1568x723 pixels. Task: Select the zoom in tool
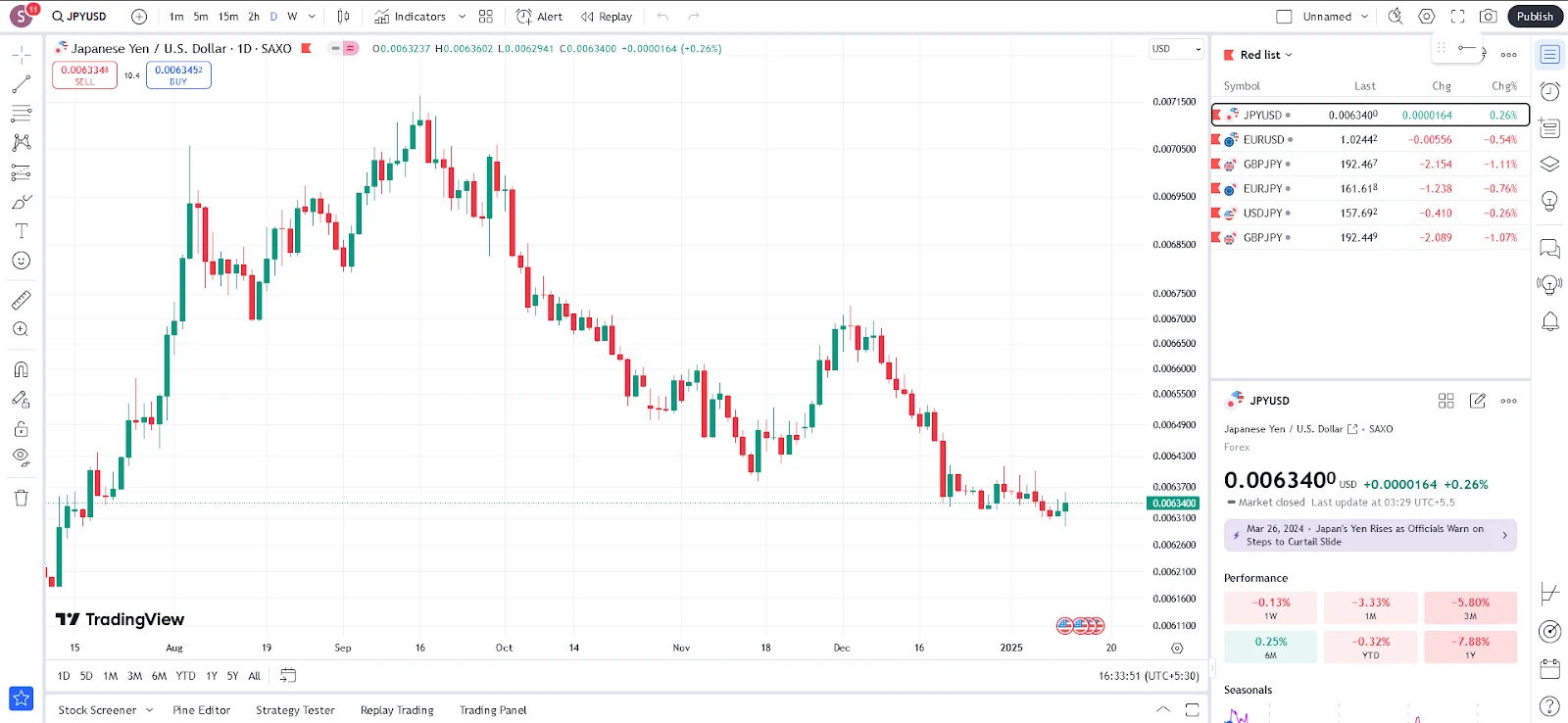(21, 329)
